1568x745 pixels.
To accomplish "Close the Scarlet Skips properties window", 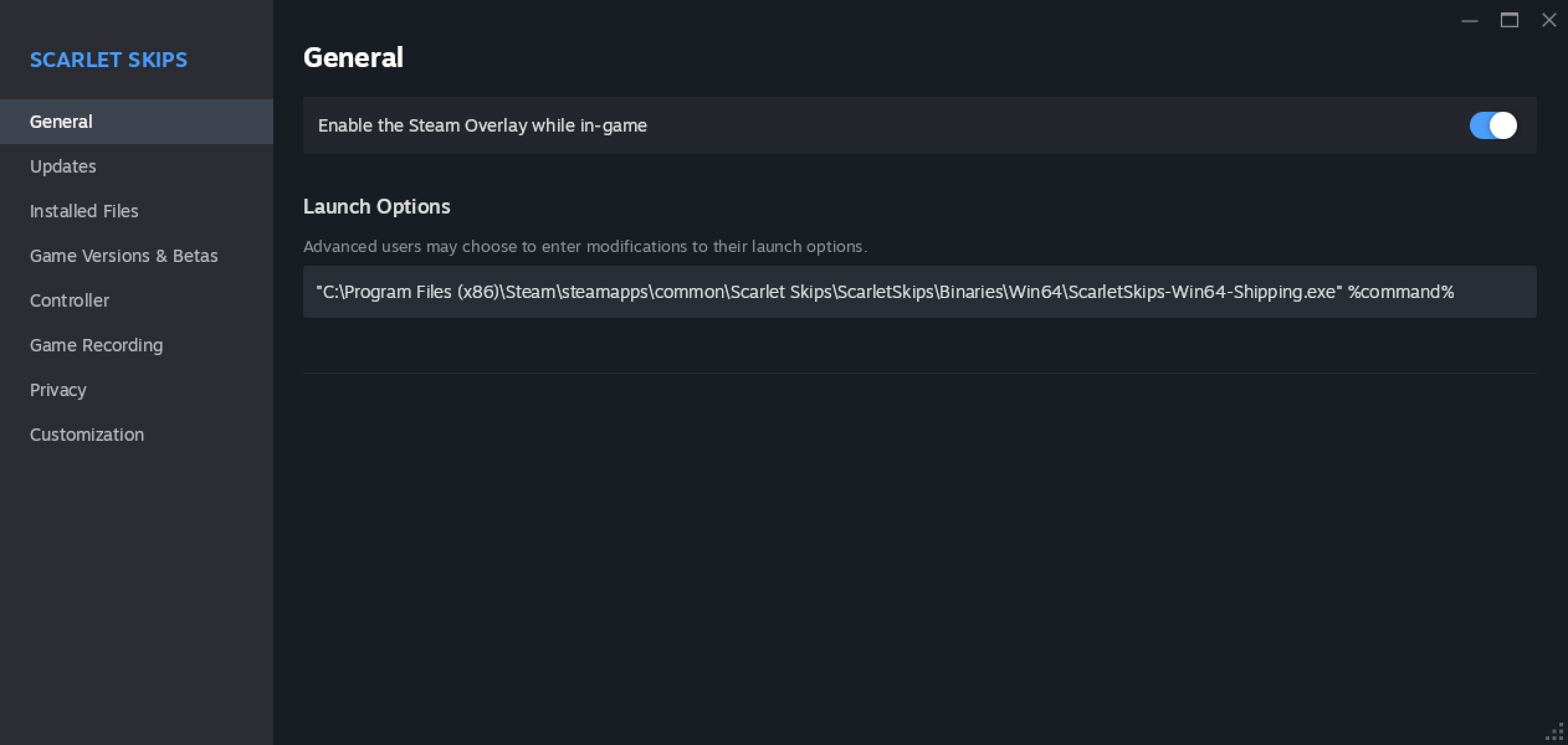I will click(x=1549, y=20).
